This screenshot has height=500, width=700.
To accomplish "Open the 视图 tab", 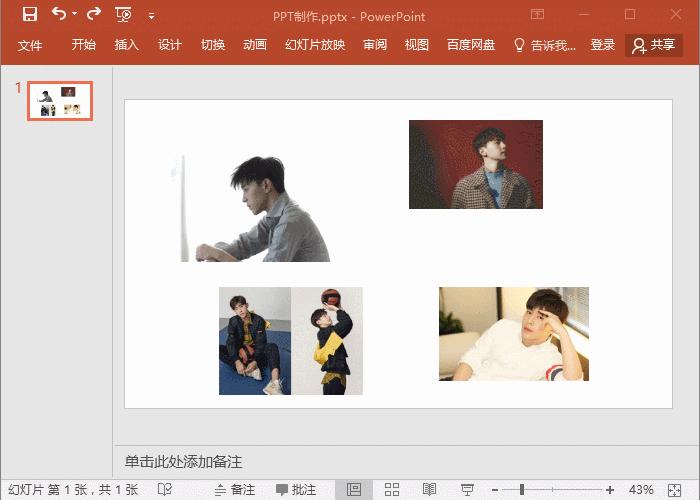I will coord(417,45).
